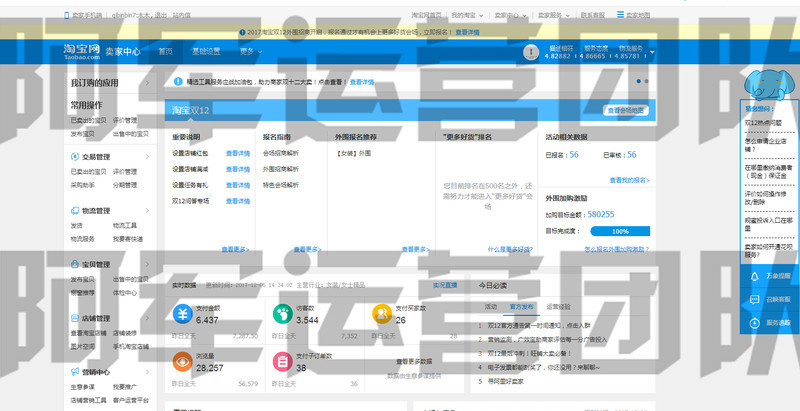800x411 pixels.
Task: Click the pink order icon for 支付子订单数
Action: 283,362
